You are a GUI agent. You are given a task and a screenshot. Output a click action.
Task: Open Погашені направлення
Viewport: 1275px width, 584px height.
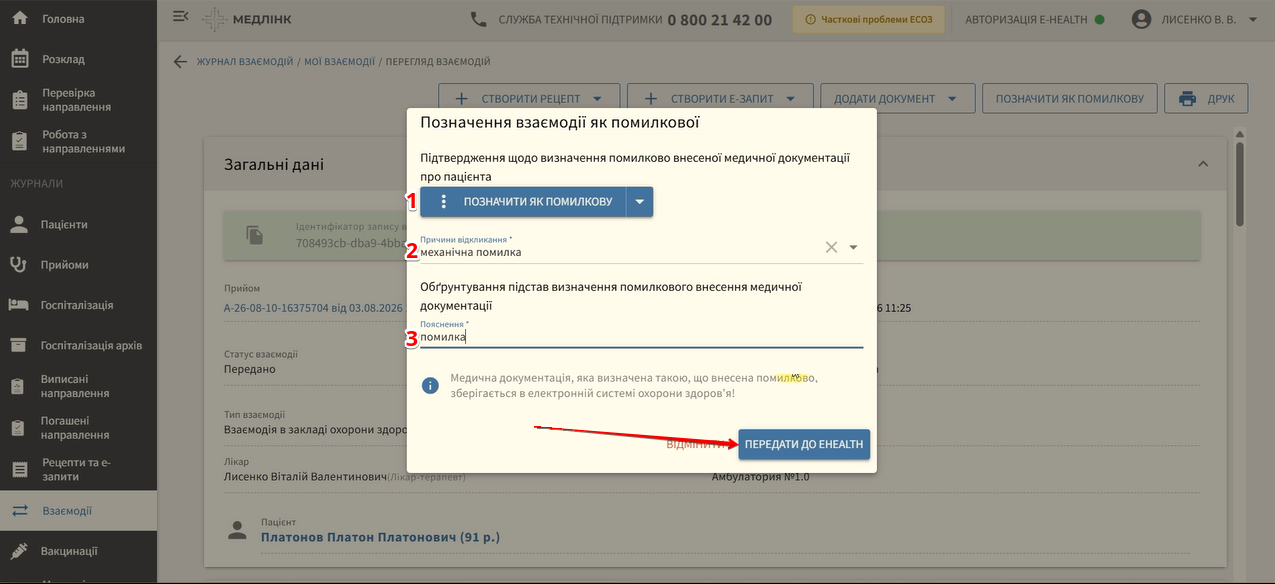pyautogui.click(x=78, y=428)
